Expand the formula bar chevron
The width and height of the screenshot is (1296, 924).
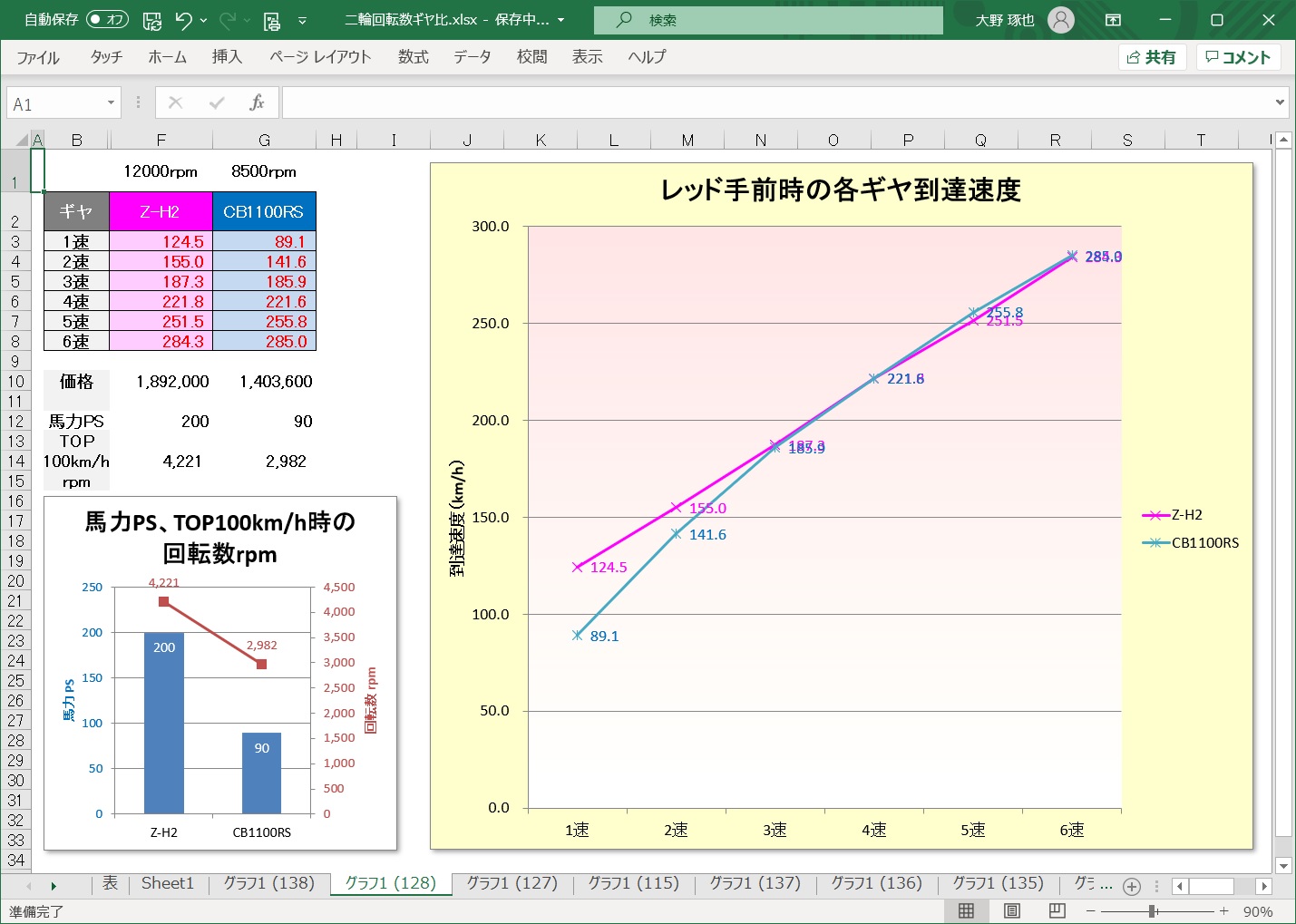[x=1281, y=102]
